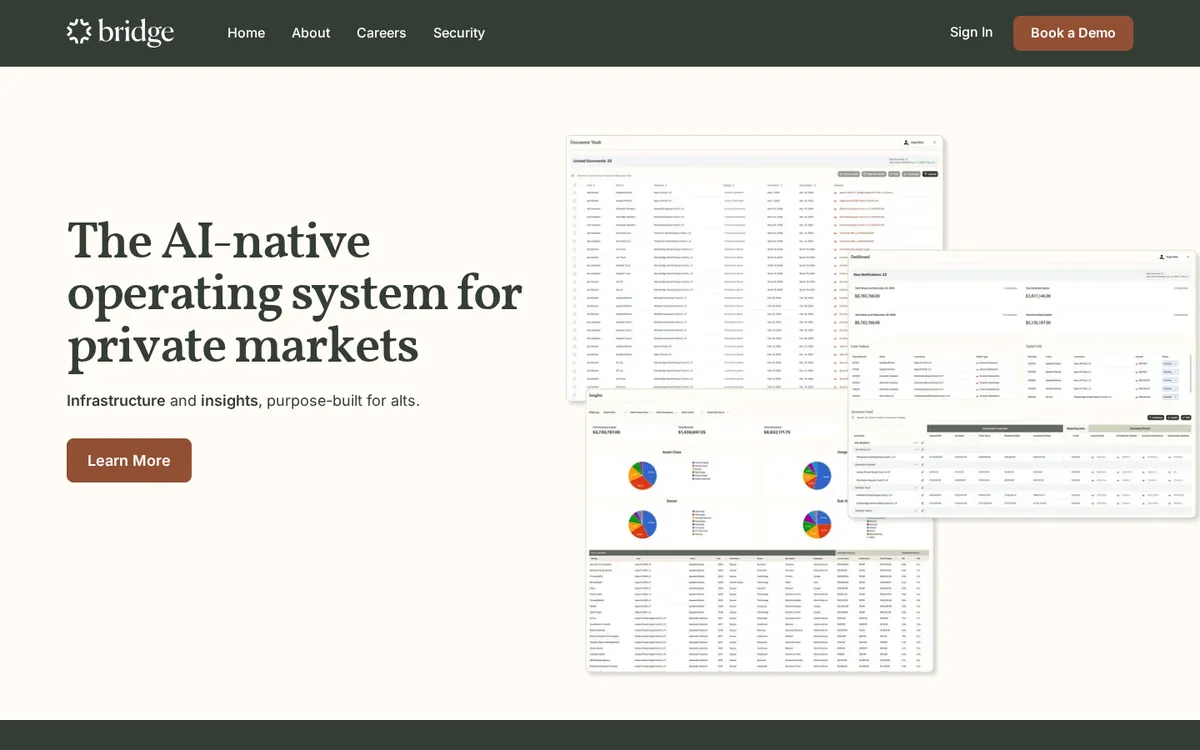Click the Book a Demo button
The image size is (1200, 750).
pyautogui.click(x=1073, y=33)
